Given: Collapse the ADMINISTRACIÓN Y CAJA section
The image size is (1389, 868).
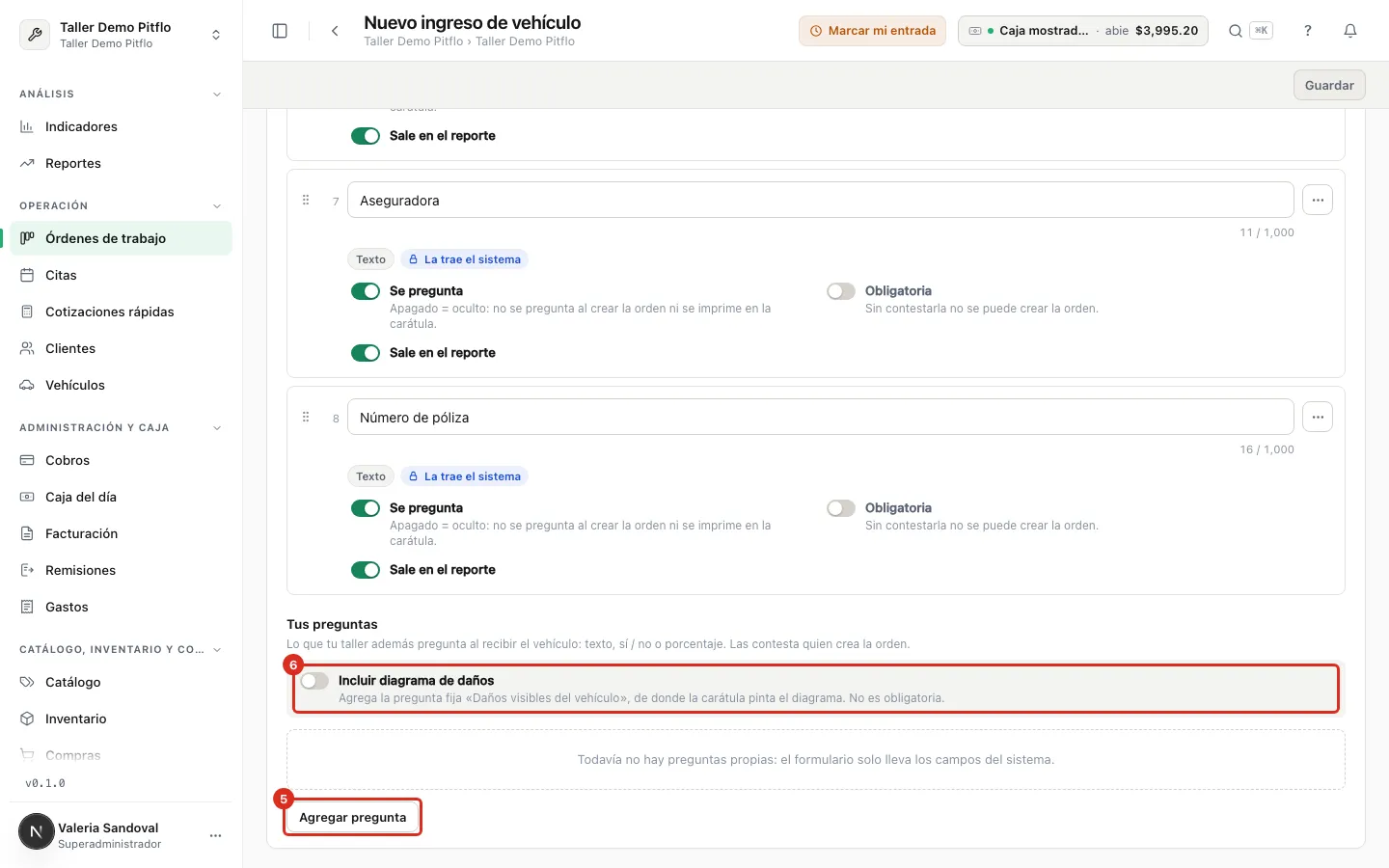Looking at the screenshot, I should 217,428.
